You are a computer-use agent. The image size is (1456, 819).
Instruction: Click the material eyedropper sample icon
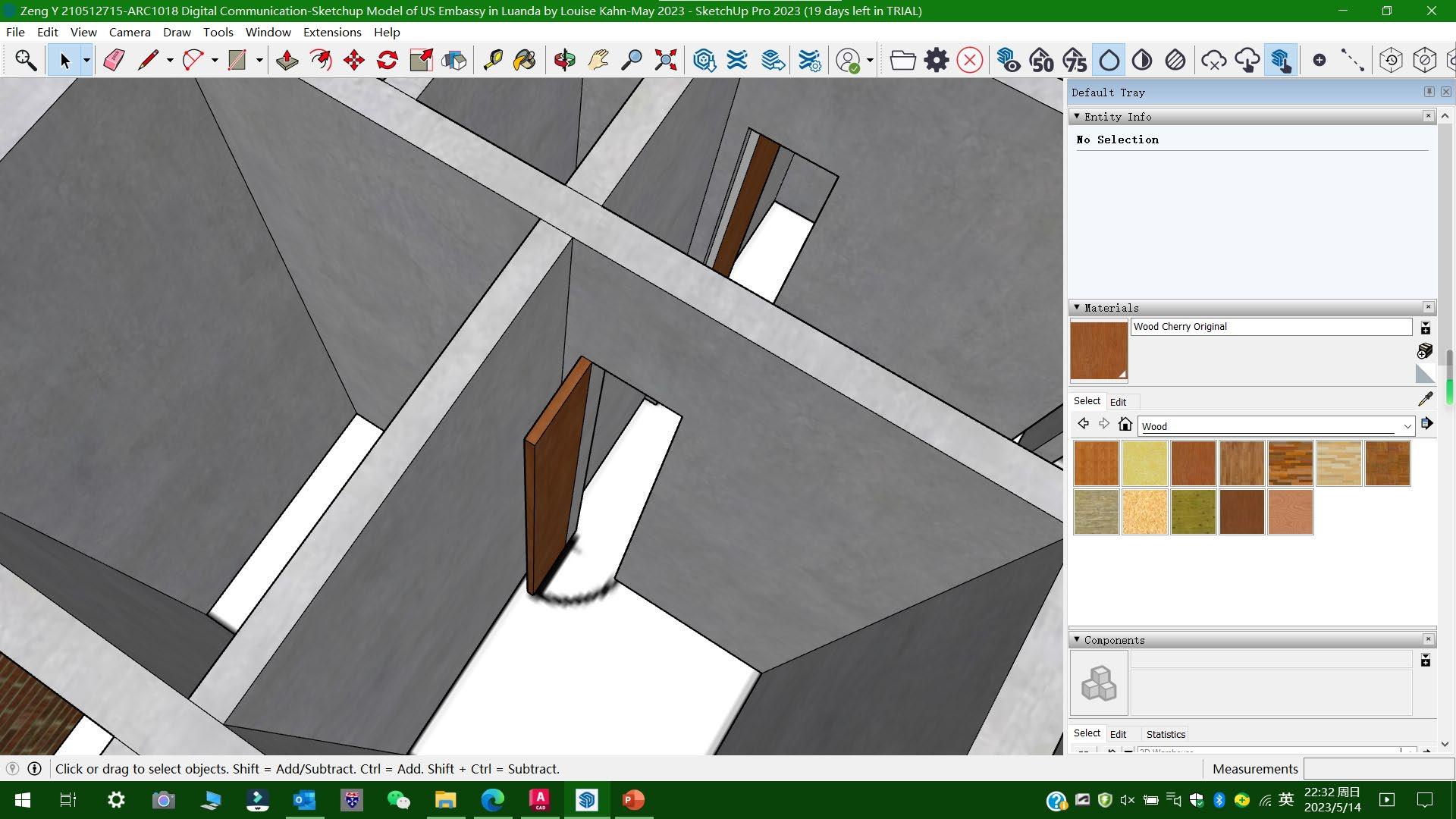pyautogui.click(x=1425, y=399)
